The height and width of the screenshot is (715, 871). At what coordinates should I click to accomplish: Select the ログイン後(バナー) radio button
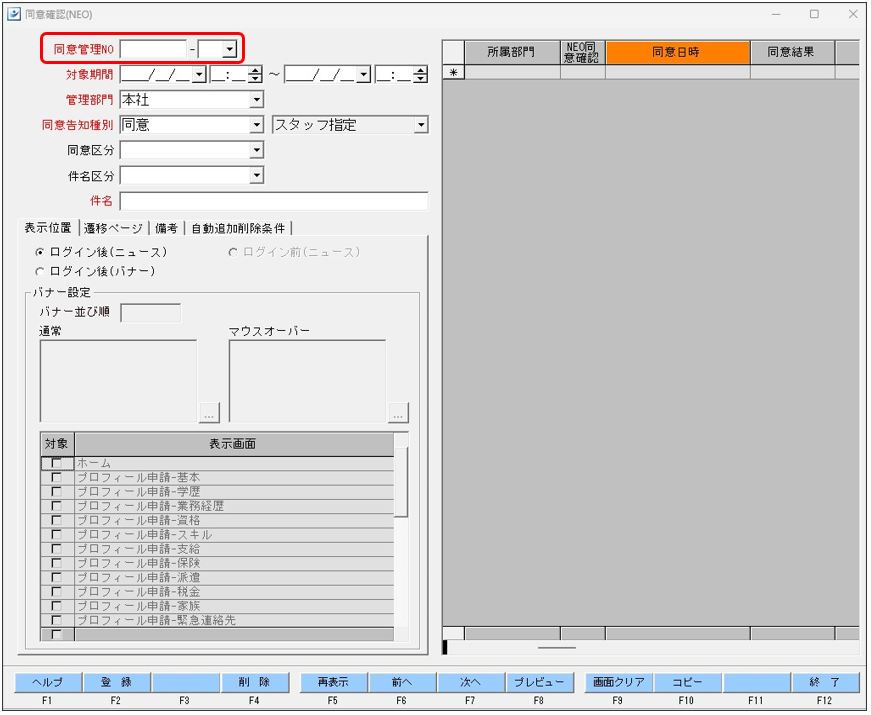point(39,272)
